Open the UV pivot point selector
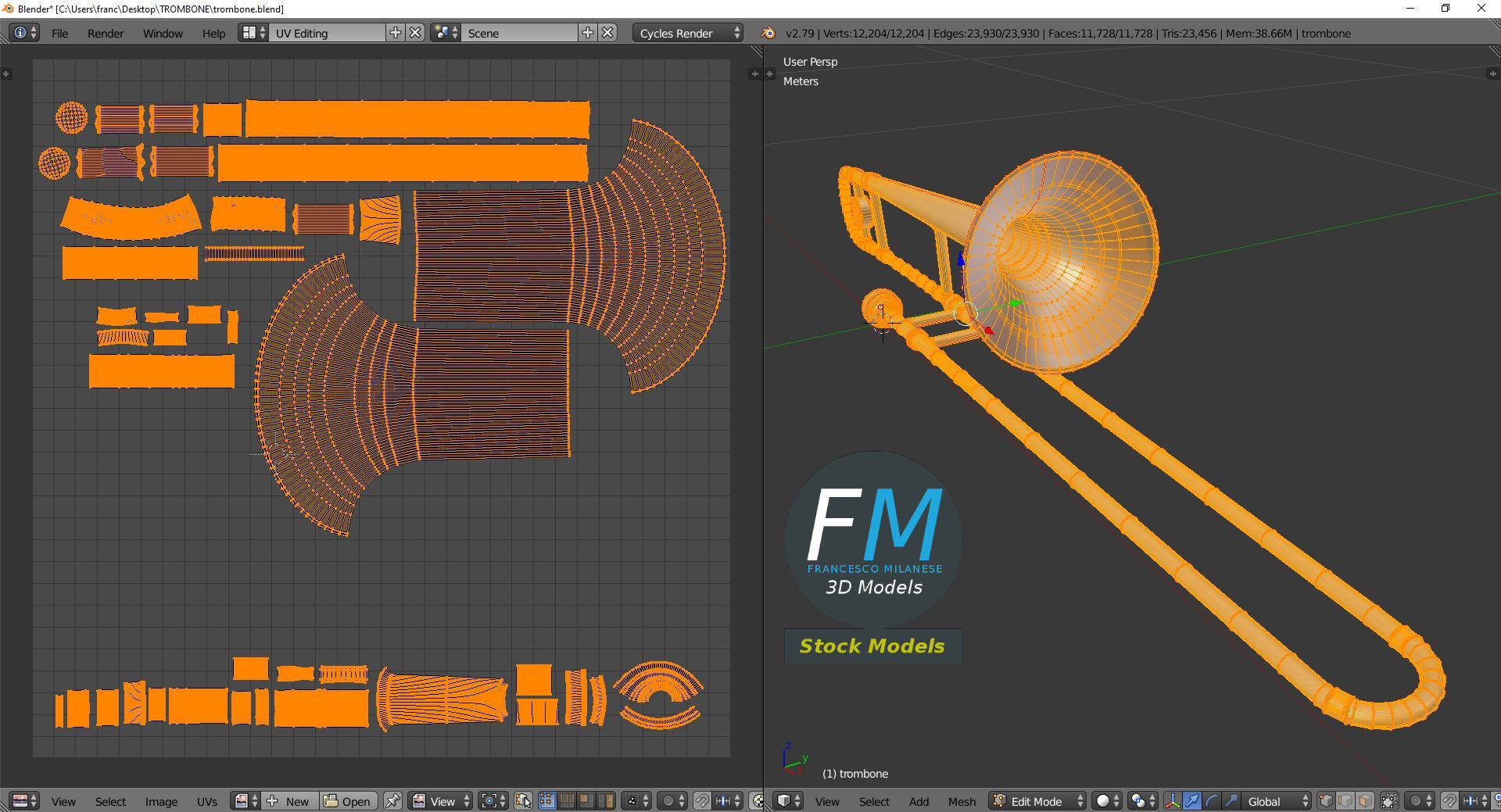This screenshot has height=812, width=1501. [x=493, y=801]
